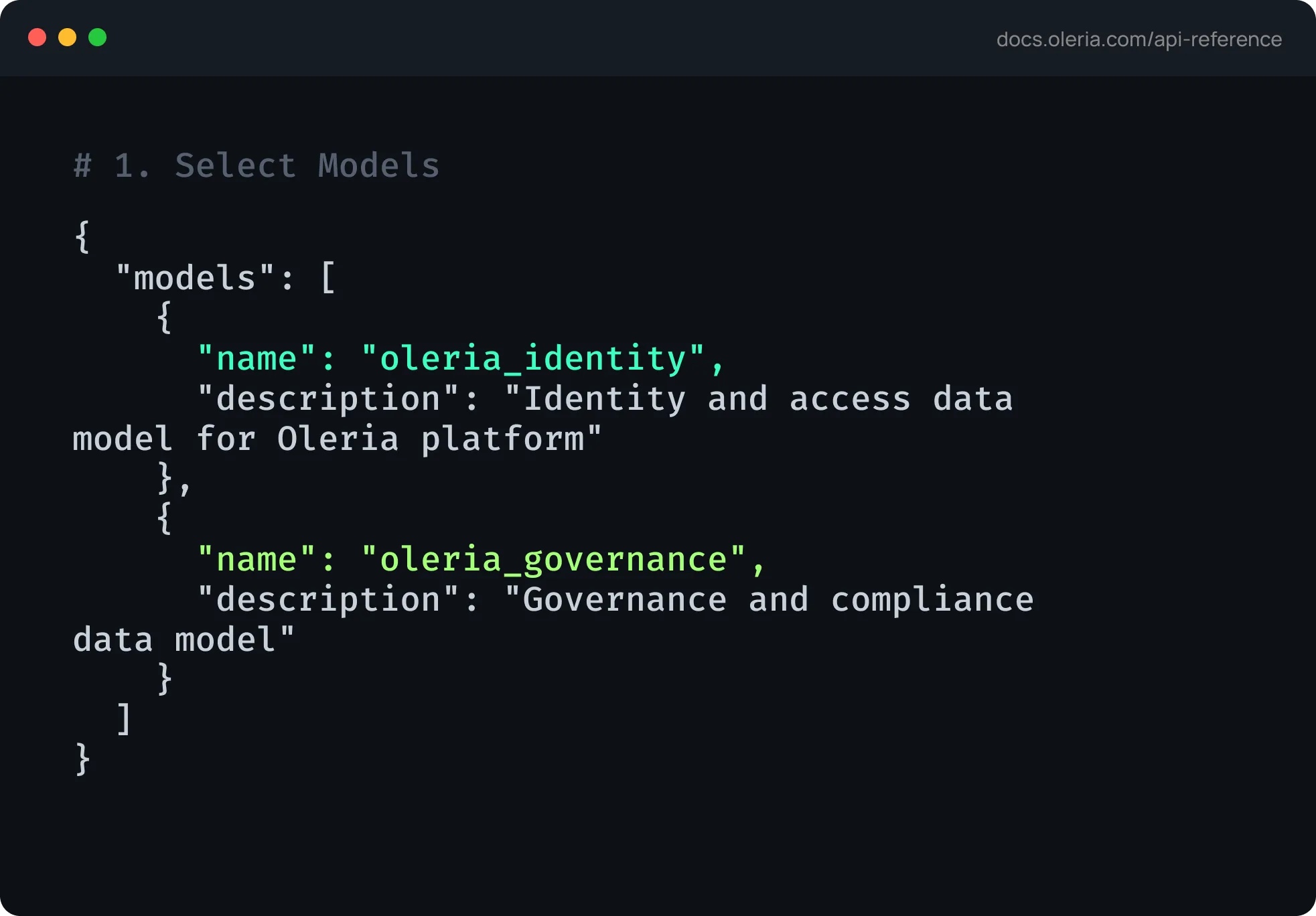Open the docs.oleria.com/api-reference URL

[1139, 40]
